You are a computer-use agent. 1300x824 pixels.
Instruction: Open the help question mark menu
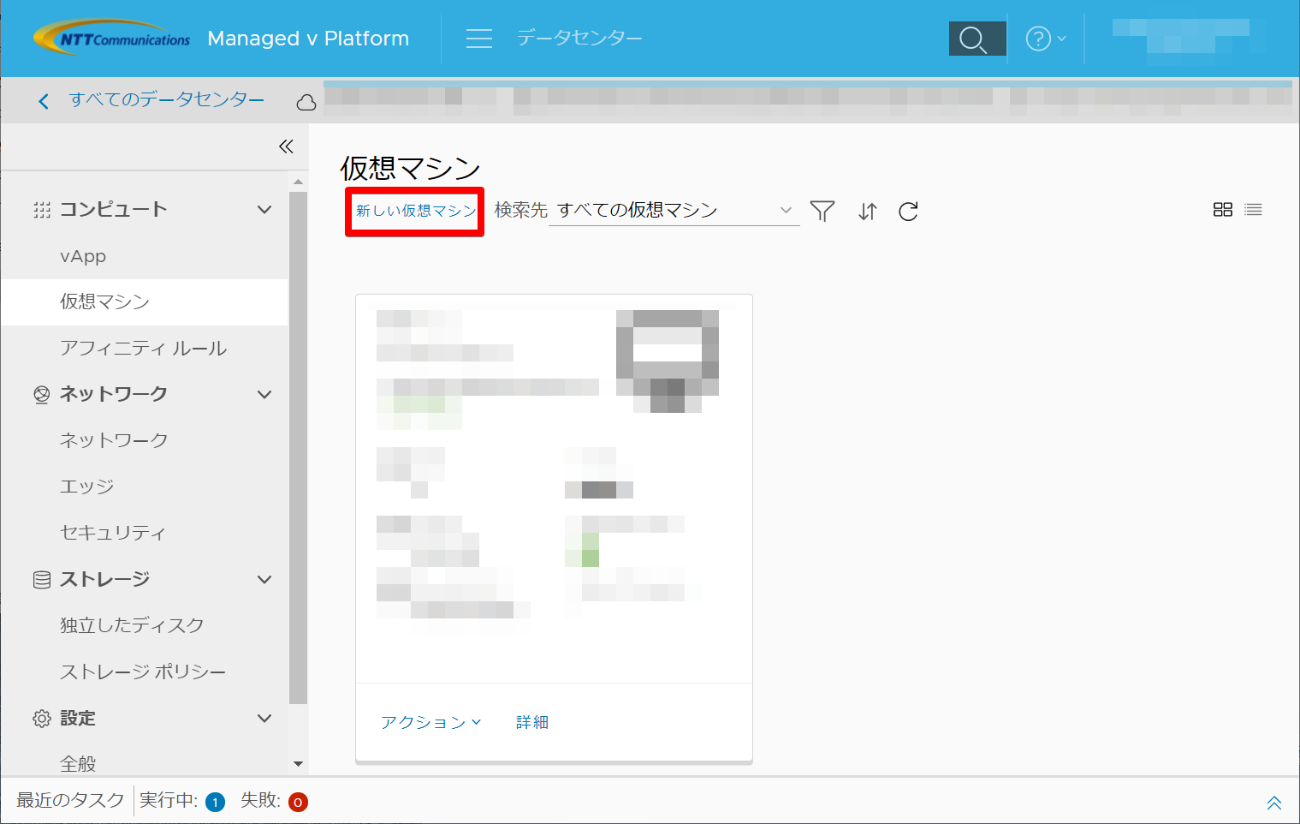1046,39
